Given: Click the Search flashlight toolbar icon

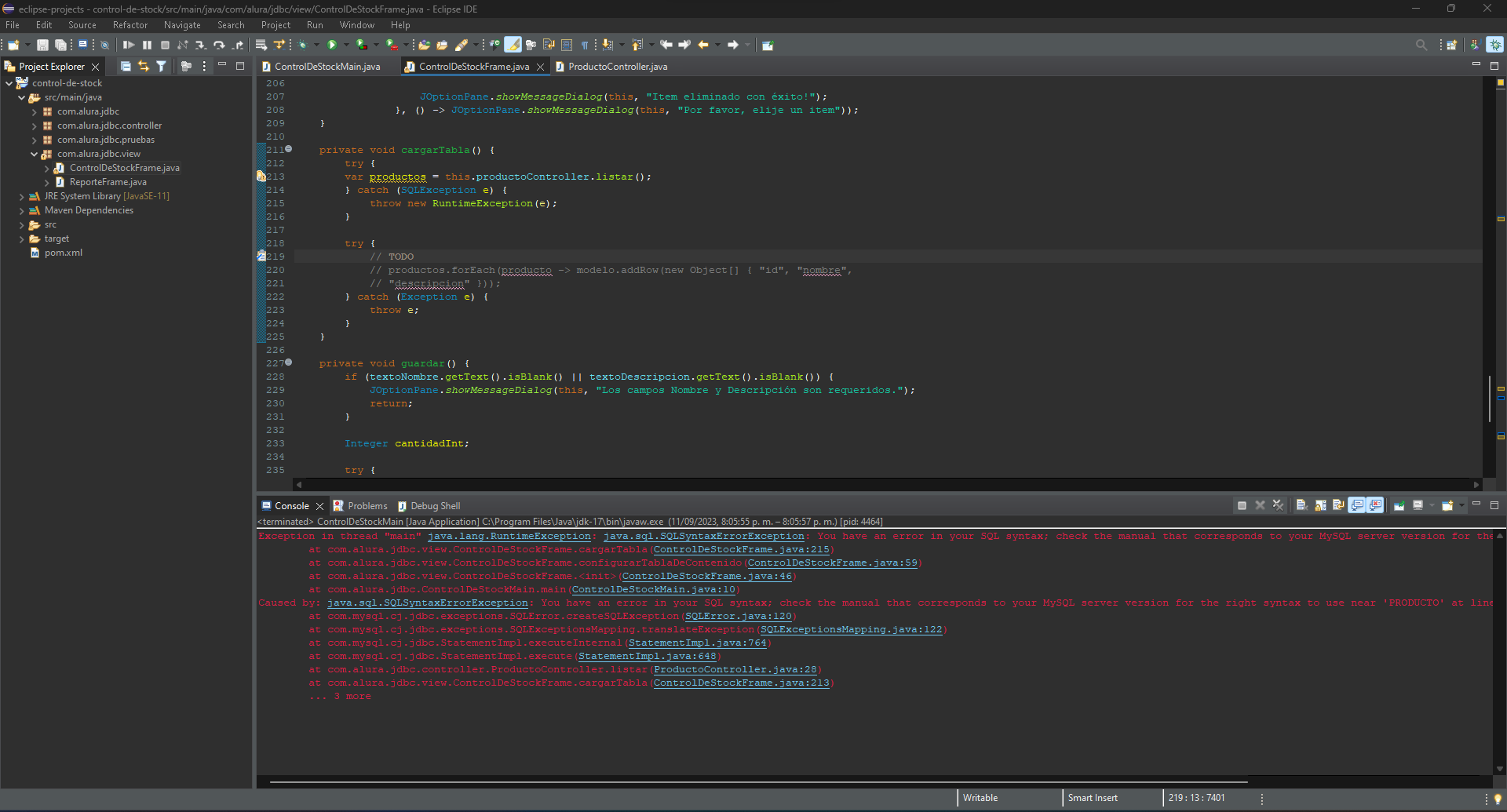Looking at the screenshot, I should click(x=462, y=45).
